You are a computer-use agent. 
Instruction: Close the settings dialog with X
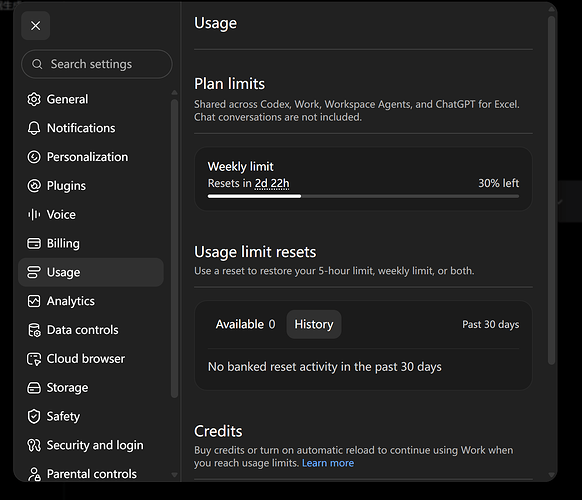36,26
